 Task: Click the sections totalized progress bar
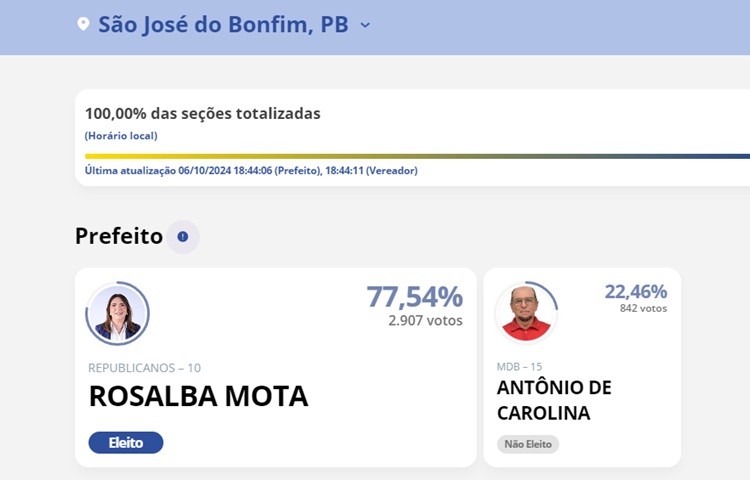pos(417,156)
